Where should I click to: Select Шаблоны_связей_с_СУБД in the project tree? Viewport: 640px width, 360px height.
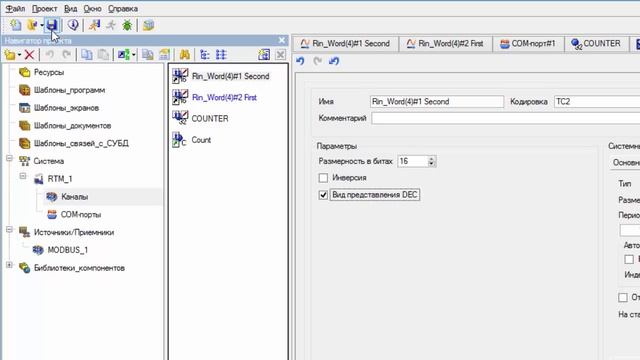click(81, 143)
